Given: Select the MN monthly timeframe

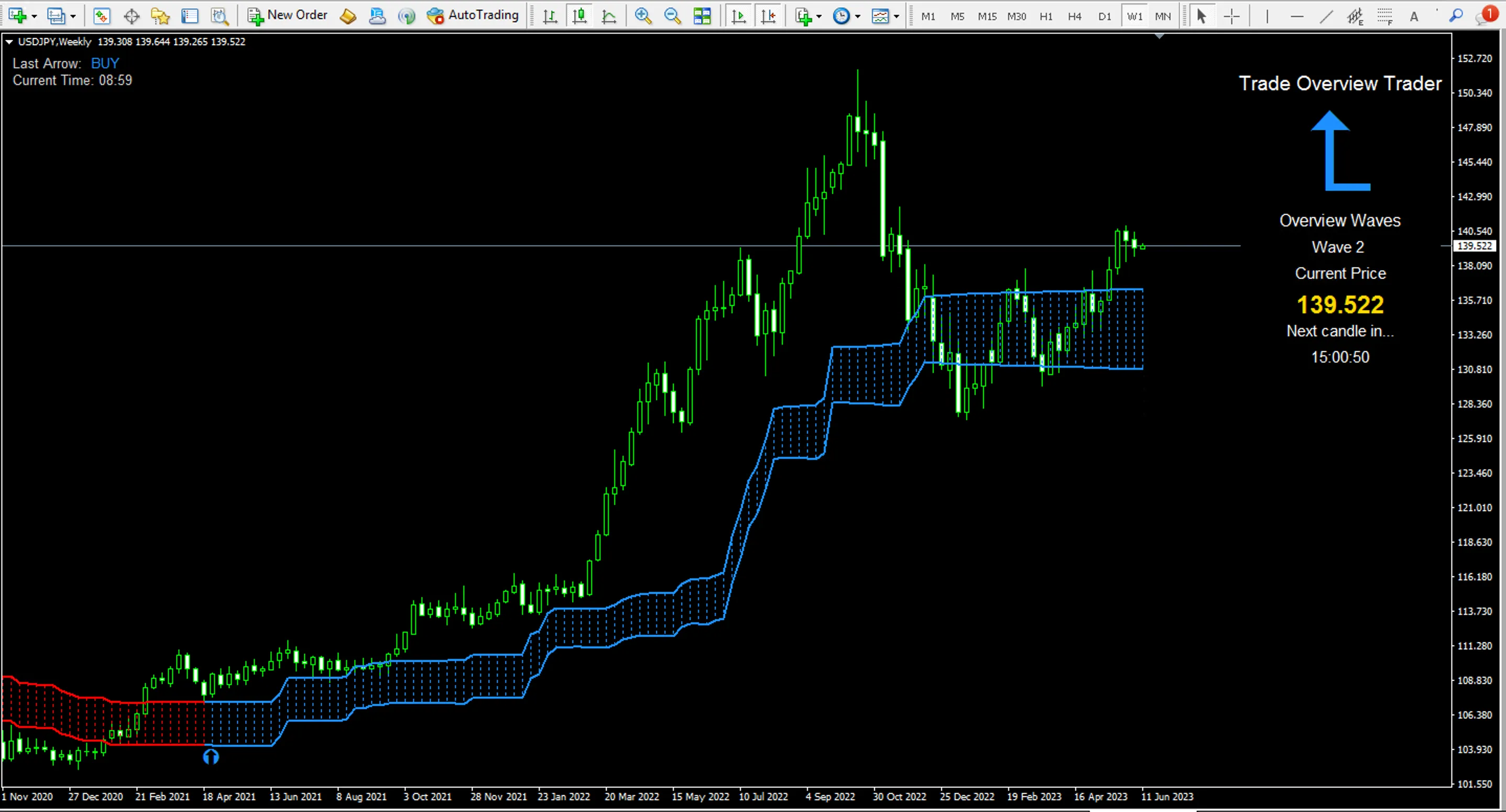Looking at the screenshot, I should [1163, 16].
